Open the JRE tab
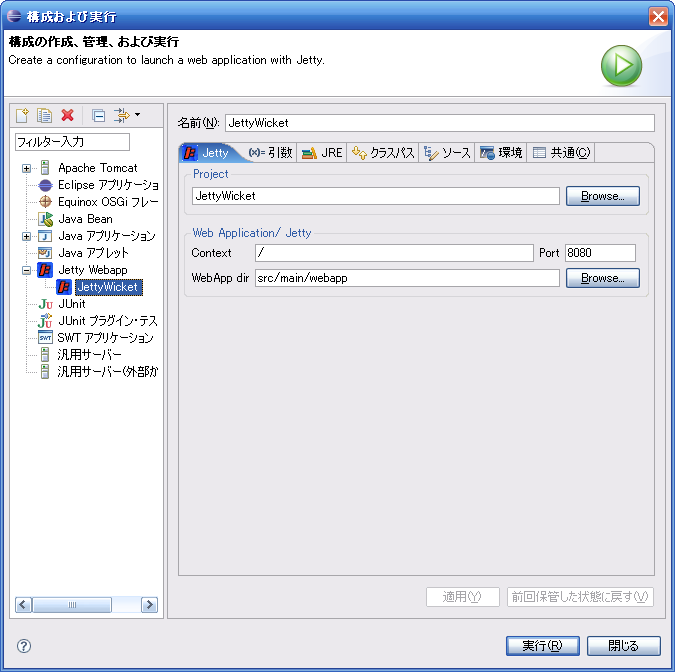 (322, 153)
